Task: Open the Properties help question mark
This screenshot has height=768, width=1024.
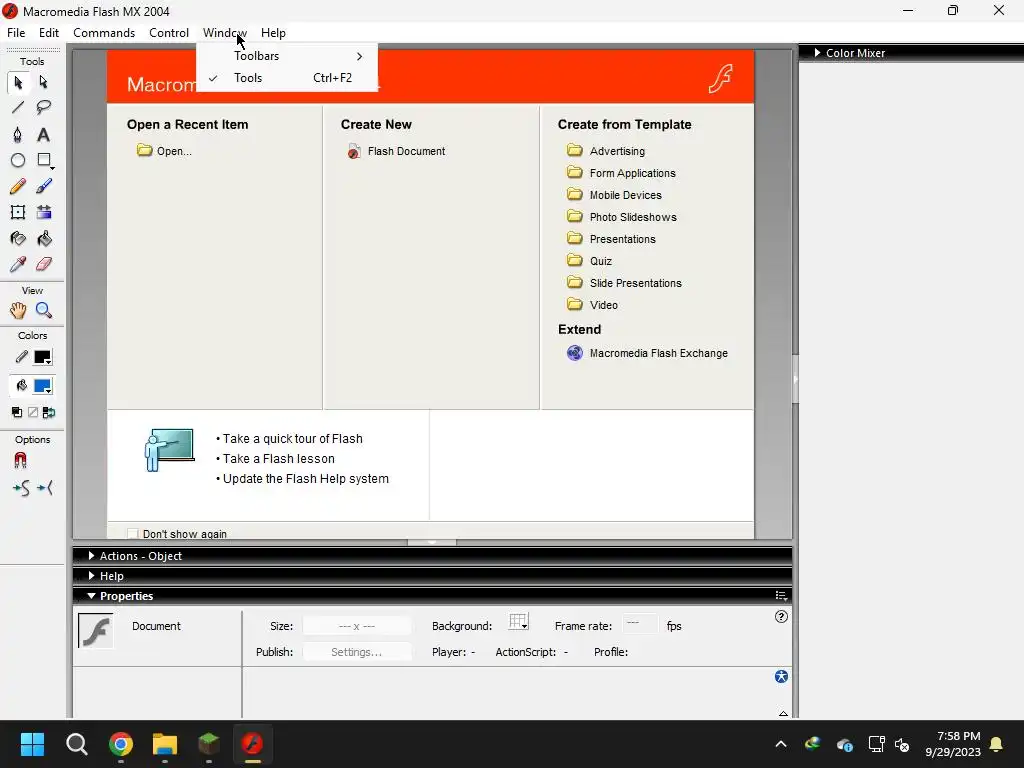Action: pos(781,616)
